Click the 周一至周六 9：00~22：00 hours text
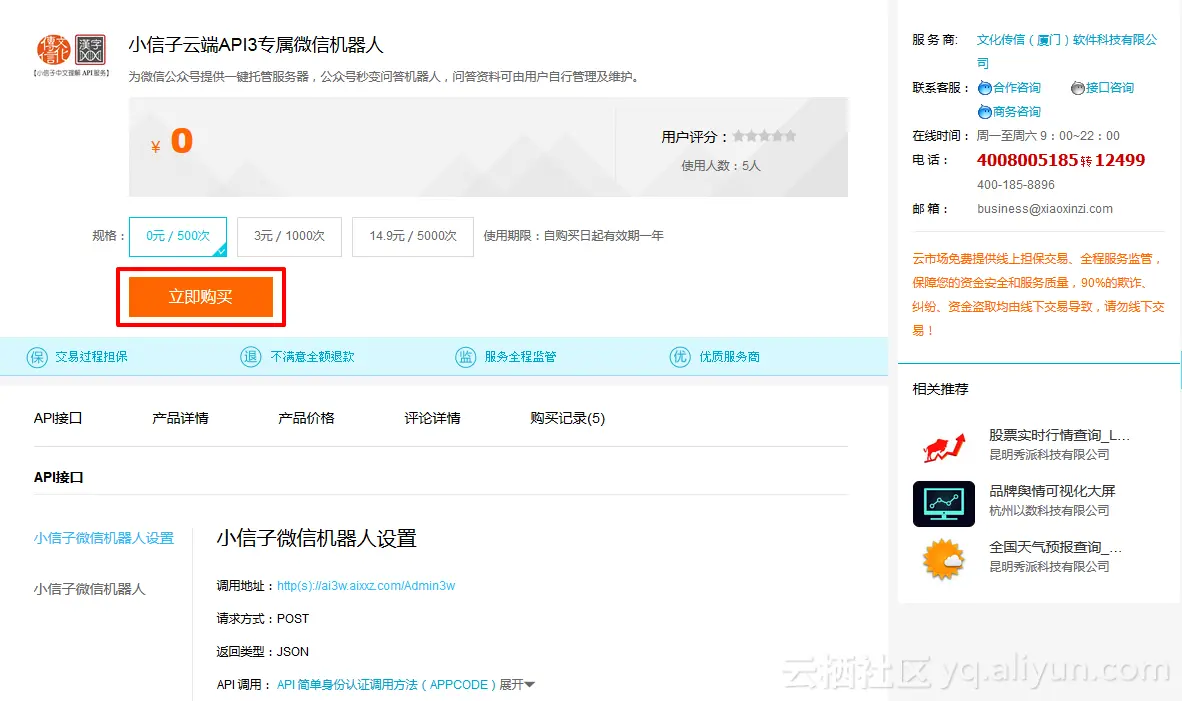This screenshot has height=701, width=1182. tap(1048, 136)
